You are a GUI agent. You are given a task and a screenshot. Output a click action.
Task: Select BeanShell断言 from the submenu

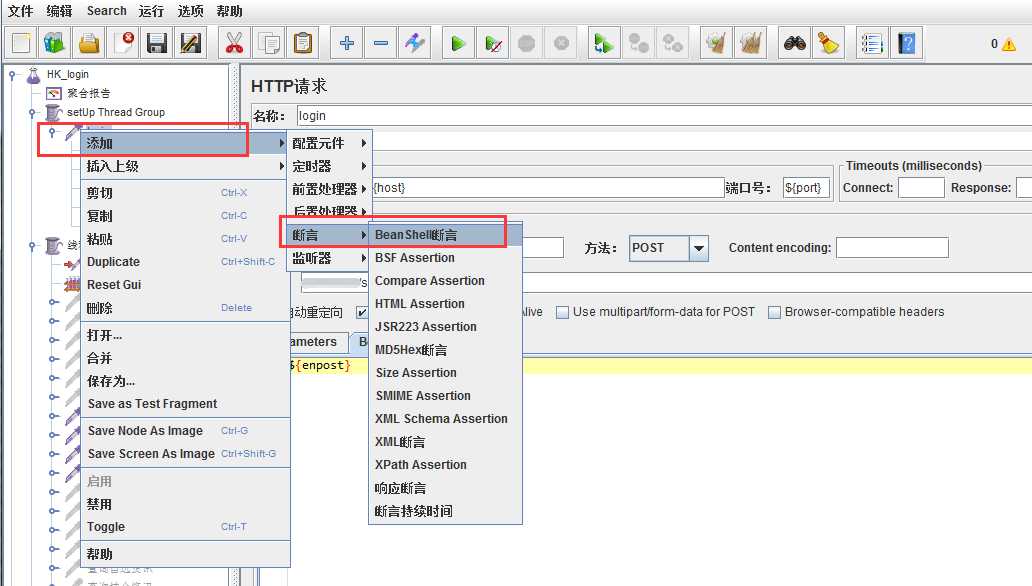[x=446, y=235]
